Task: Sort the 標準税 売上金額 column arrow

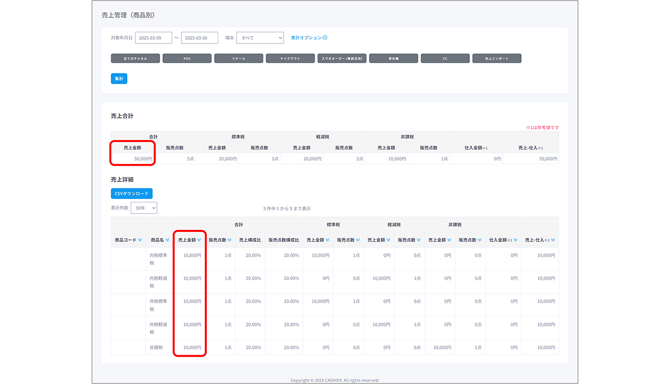Action: 327,240
